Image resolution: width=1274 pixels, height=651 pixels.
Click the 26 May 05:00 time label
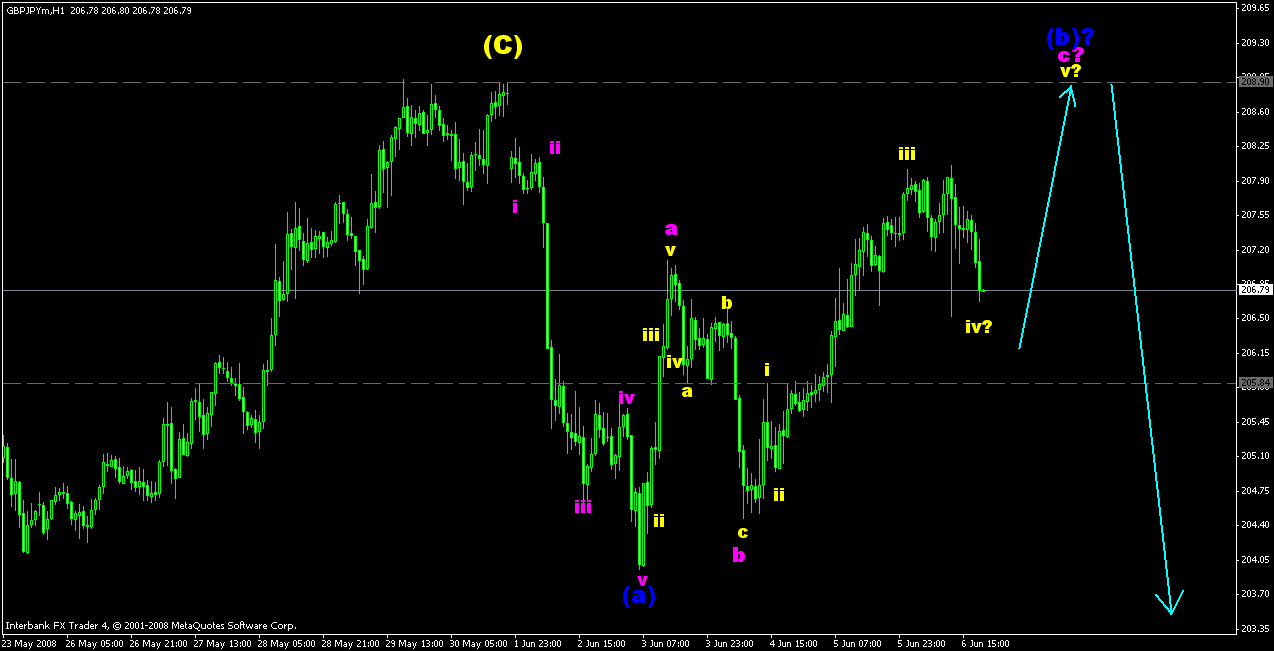click(96, 643)
